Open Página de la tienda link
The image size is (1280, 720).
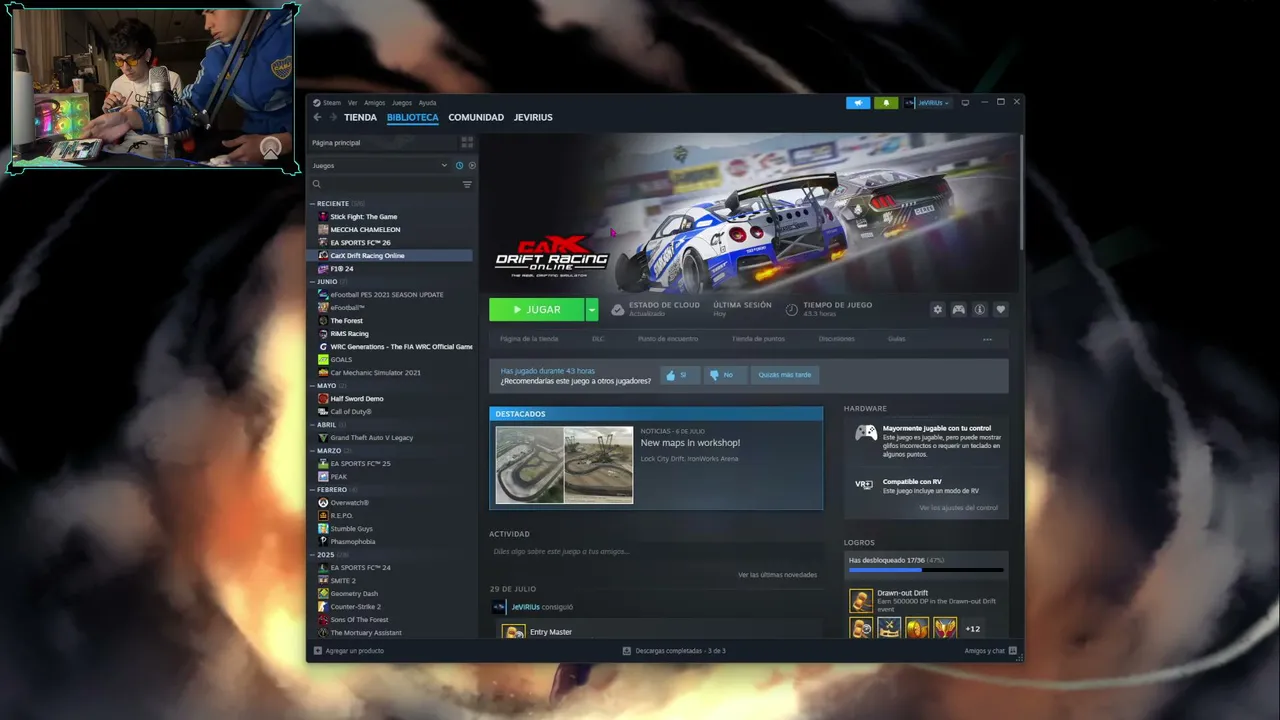coord(529,339)
